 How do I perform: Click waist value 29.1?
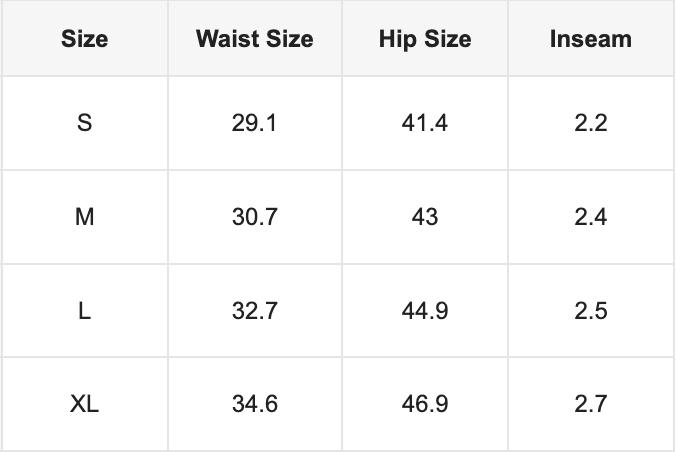254,124
